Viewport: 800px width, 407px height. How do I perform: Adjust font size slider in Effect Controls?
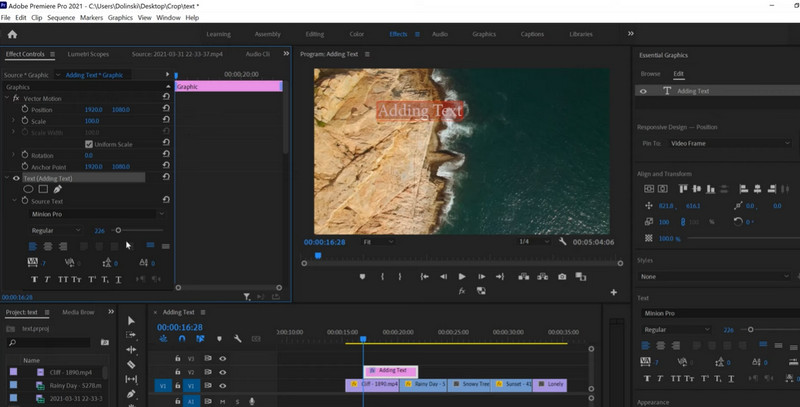pos(118,231)
